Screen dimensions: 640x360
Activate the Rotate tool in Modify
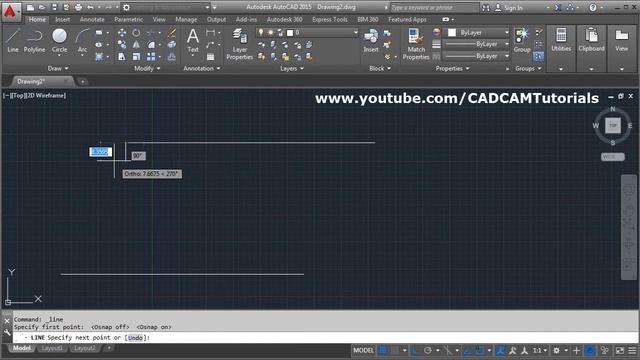pos(136,33)
